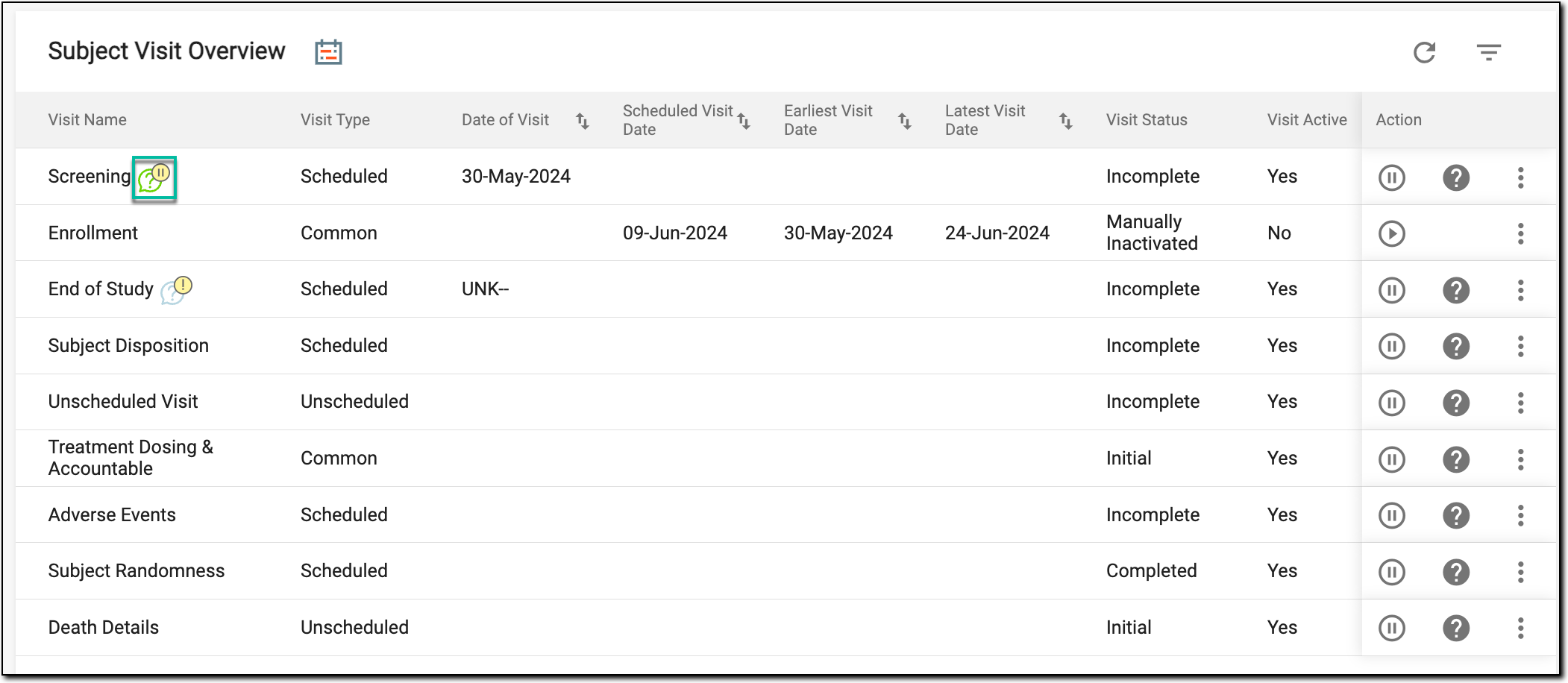Pause the Subject Disposition visit
The image size is (1568, 683).
pyautogui.click(x=1392, y=346)
